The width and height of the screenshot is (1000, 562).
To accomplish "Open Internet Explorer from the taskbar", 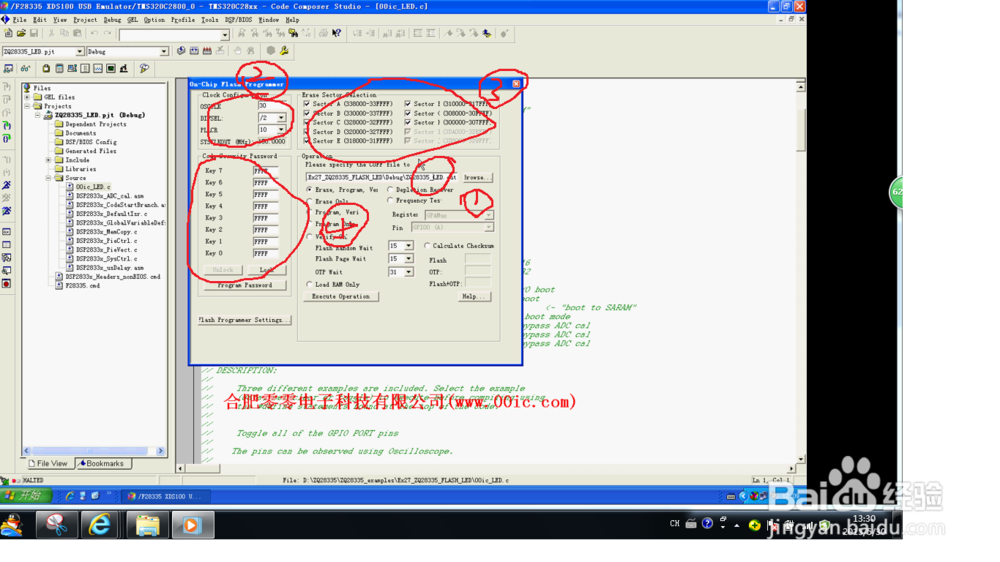I will pos(99,525).
